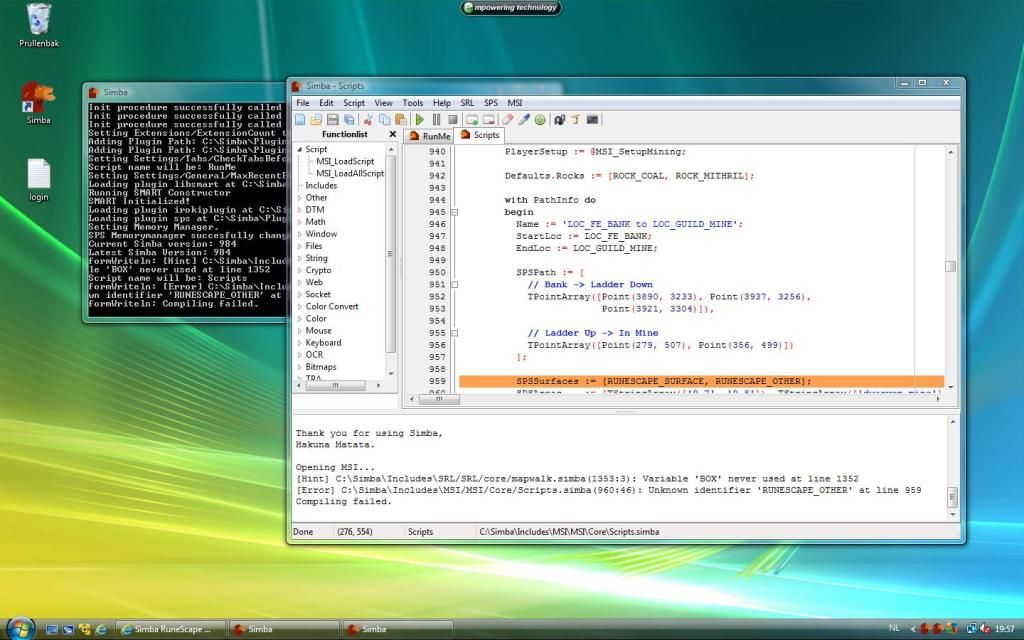Open the console icon in the toolbar
This screenshot has width=1024, height=640.
pyautogui.click(x=593, y=120)
